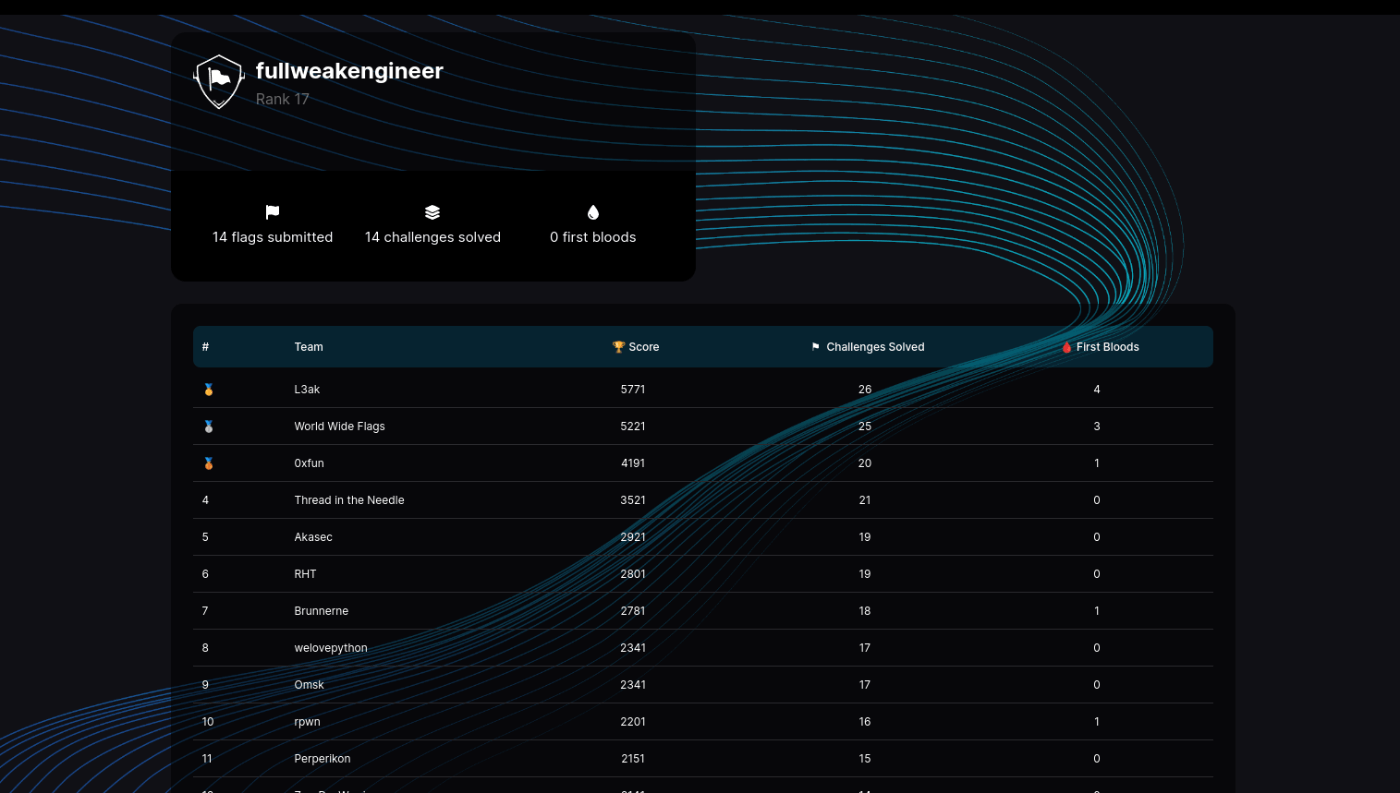Click score 4191 for 0xfun

(633, 463)
